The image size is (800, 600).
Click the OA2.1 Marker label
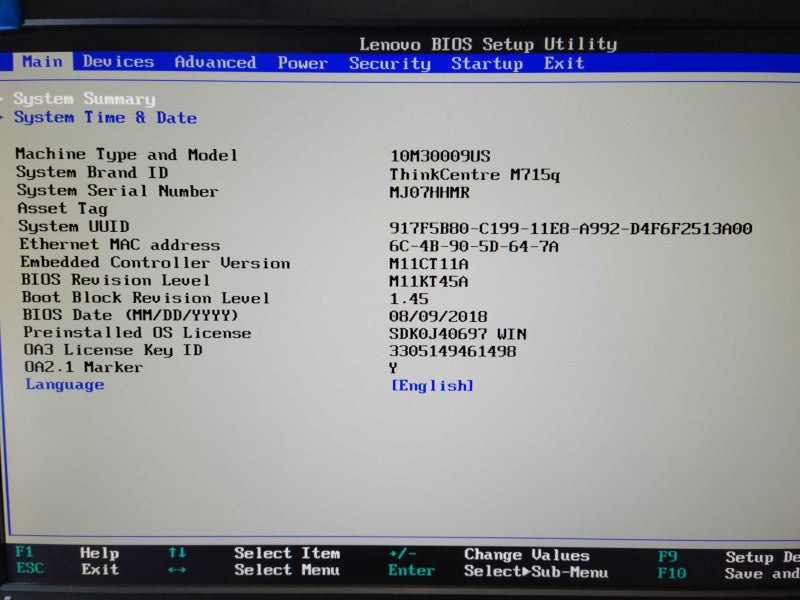tap(84, 367)
